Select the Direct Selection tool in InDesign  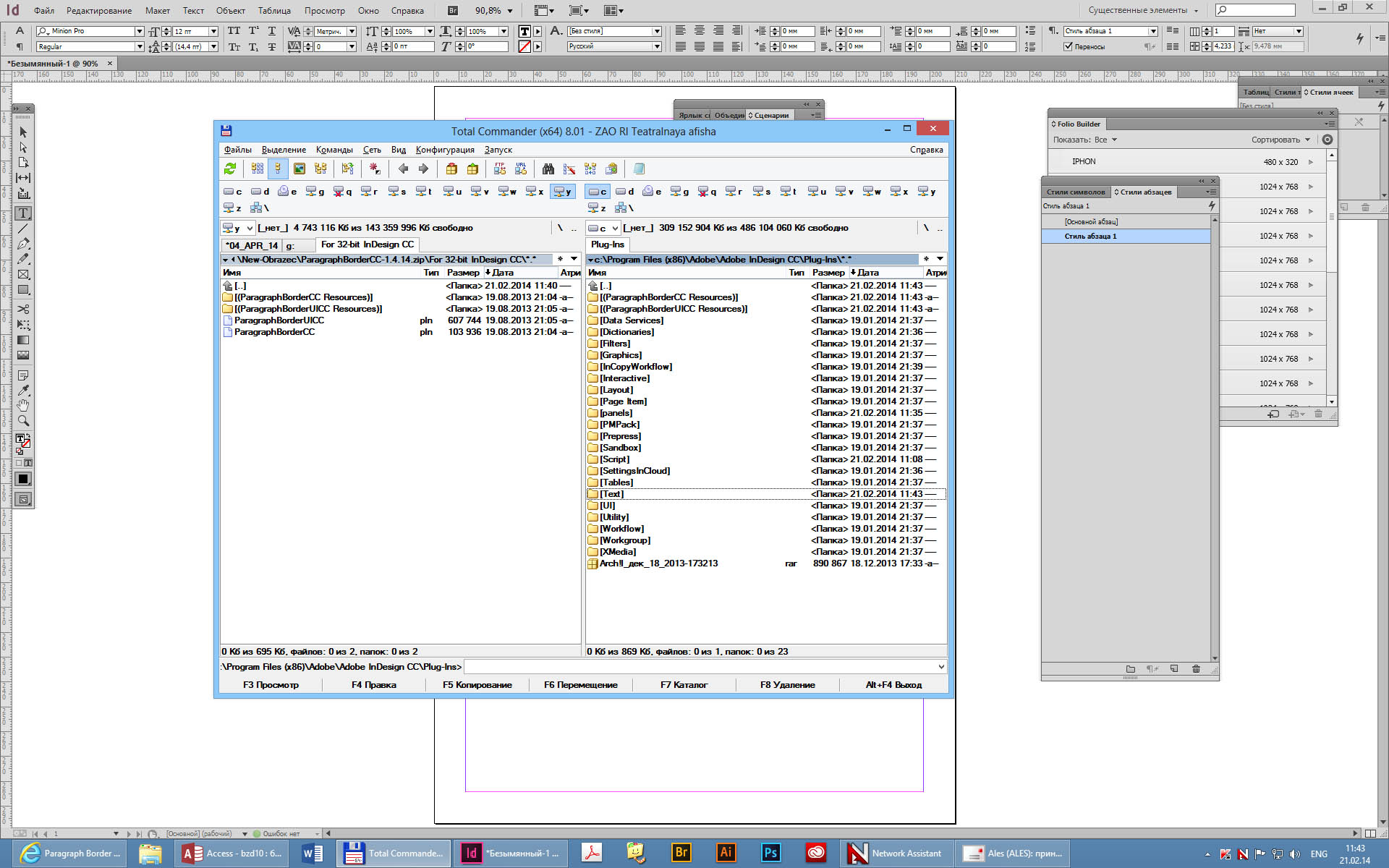coord(23,148)
